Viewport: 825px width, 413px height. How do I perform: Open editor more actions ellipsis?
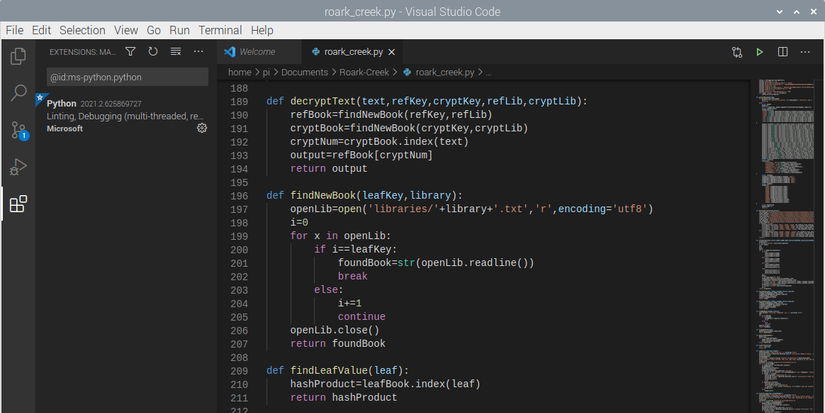[805, 52]
